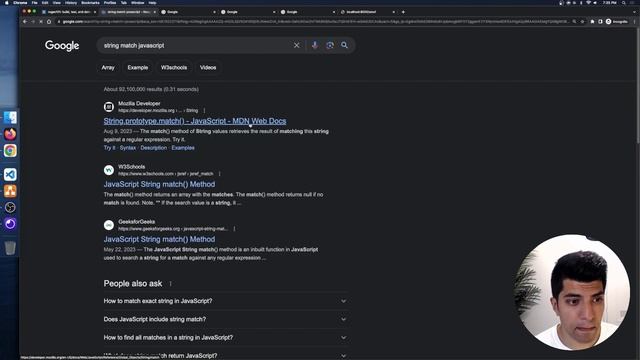
Task: Click the magnifying glass search button
Action: pos(344,45)
